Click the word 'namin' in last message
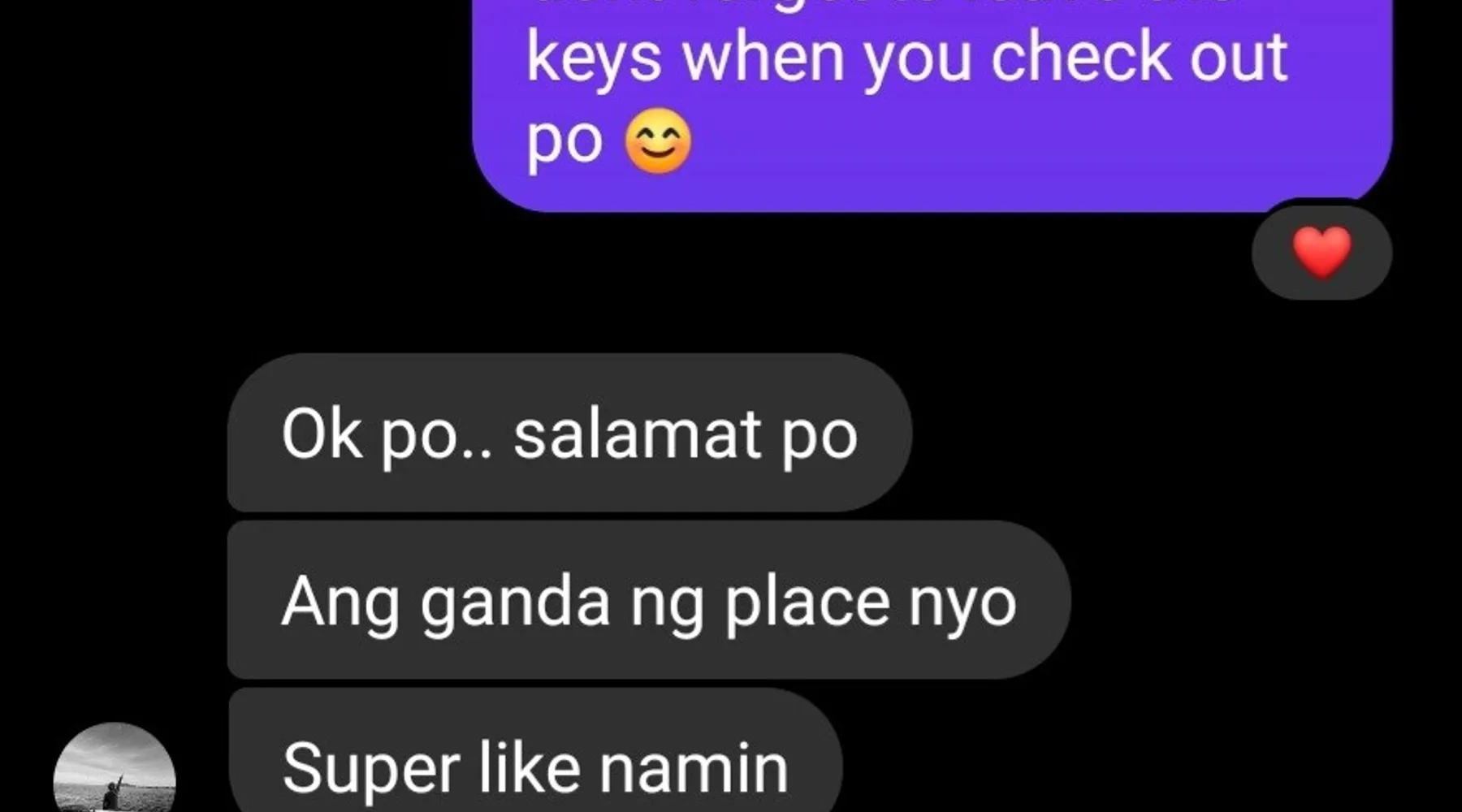The image size is (1462, 812). 694,768
